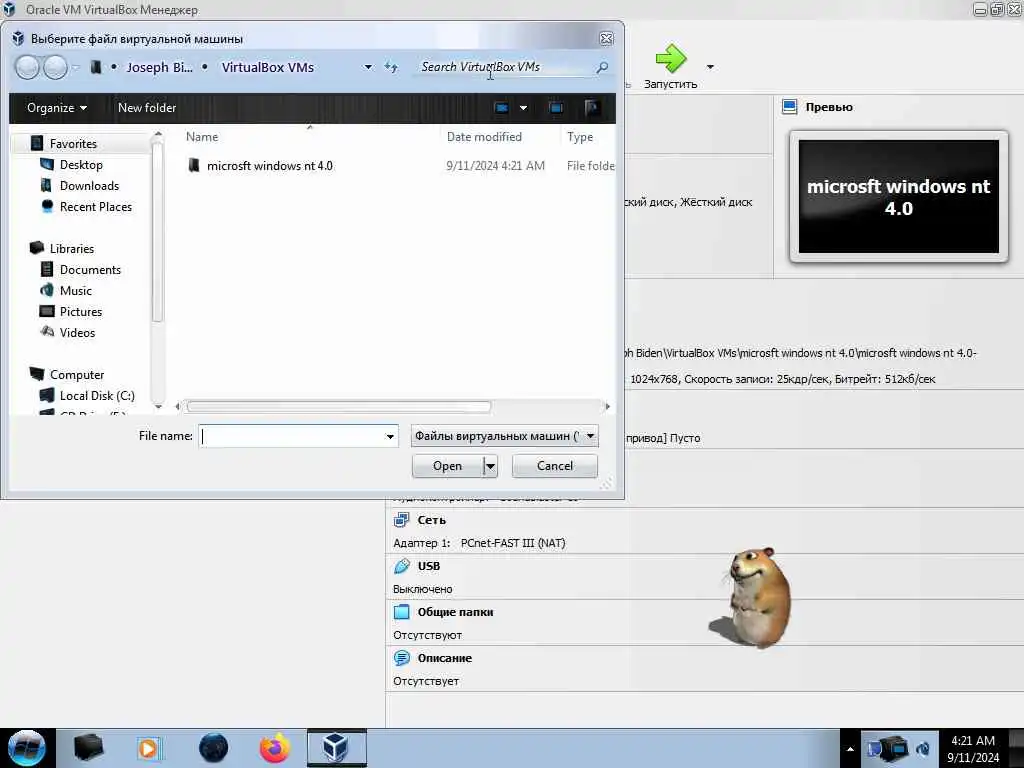Click navigation pane scroll down arrow
This screenshot has width=1024, height=768.
pos(157,406)
